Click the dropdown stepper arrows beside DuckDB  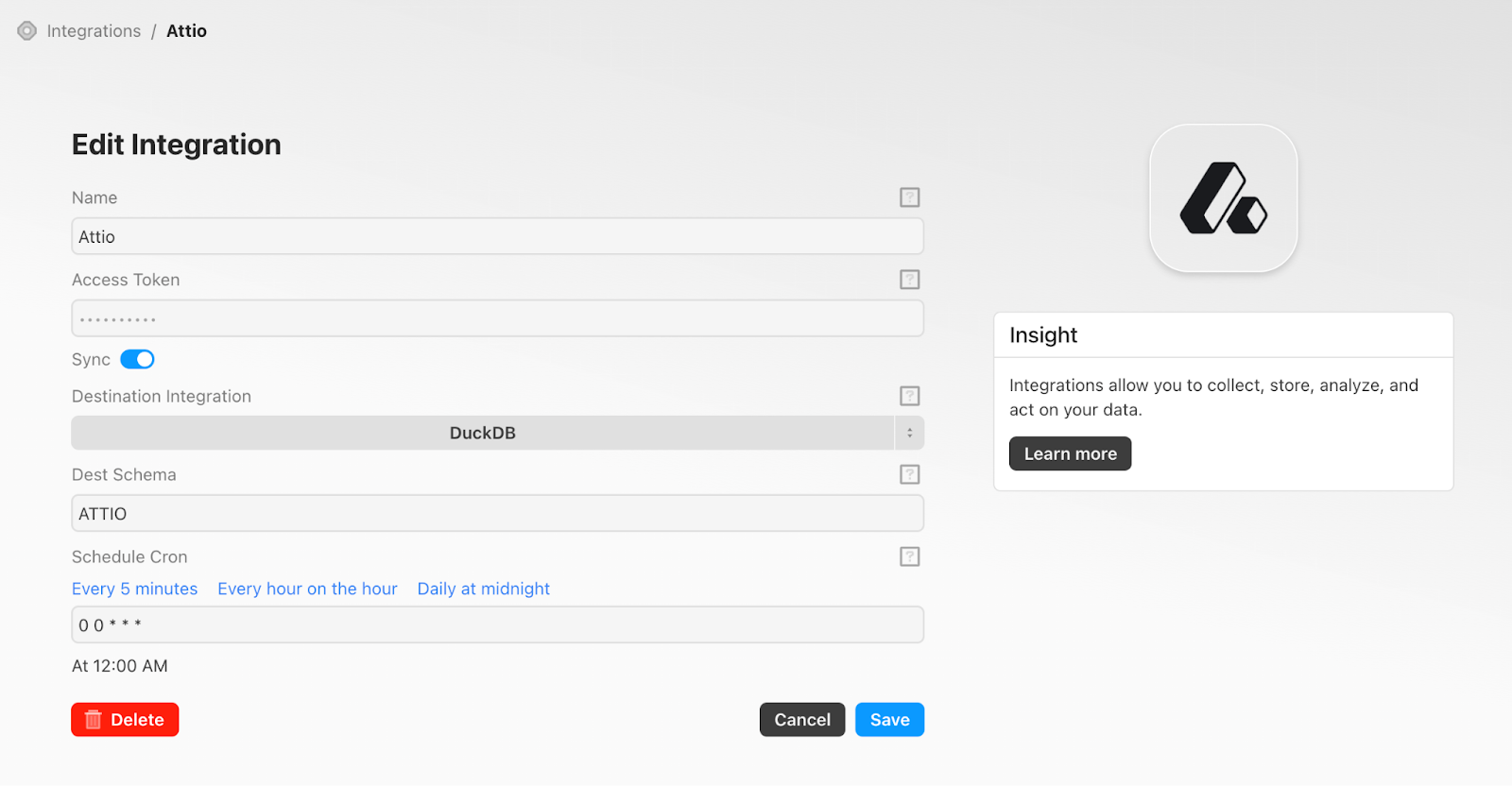pos(909,433)
